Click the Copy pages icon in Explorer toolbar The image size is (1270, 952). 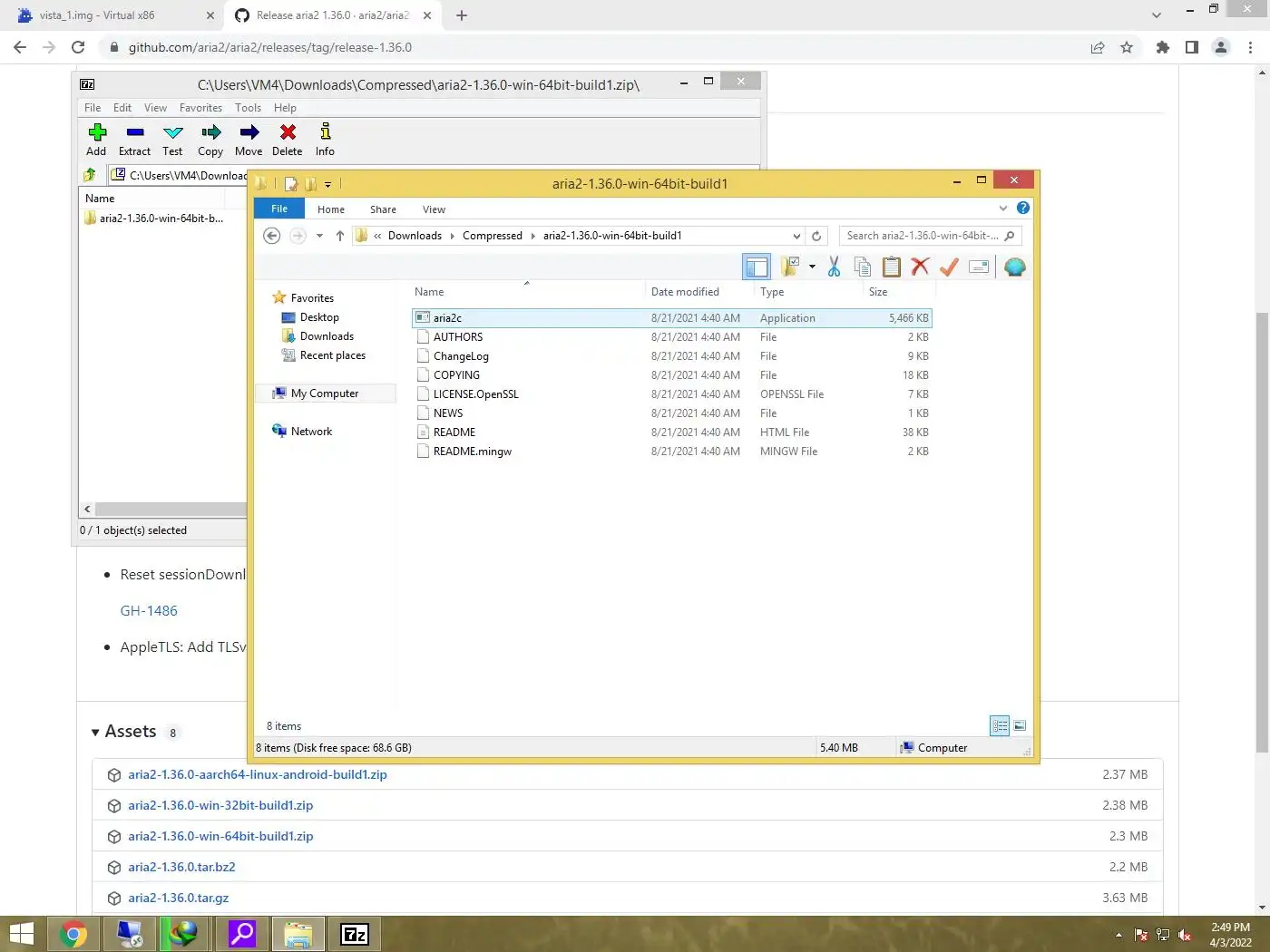coord(863,267)
